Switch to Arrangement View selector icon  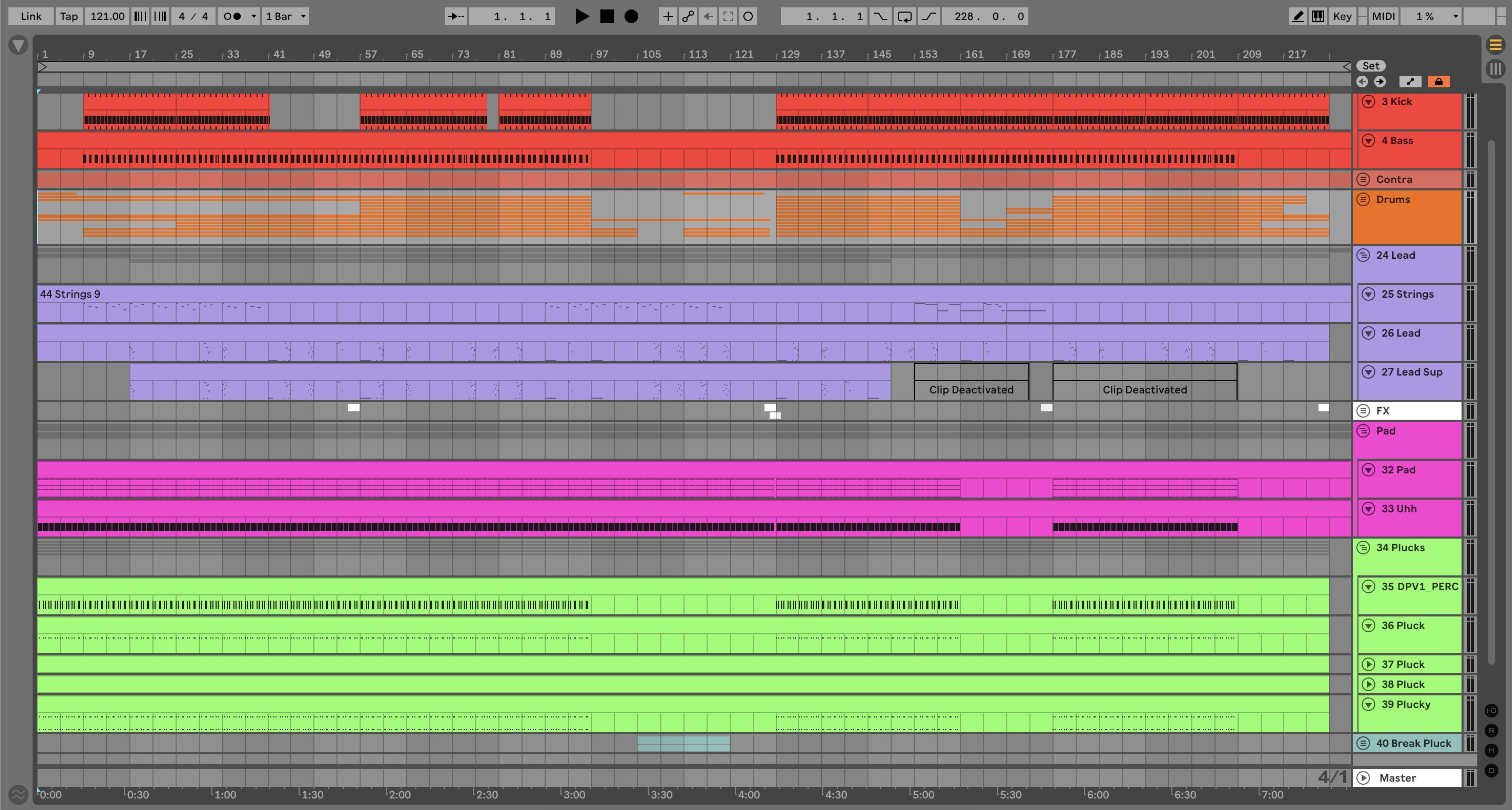[x=1495, y=45]
